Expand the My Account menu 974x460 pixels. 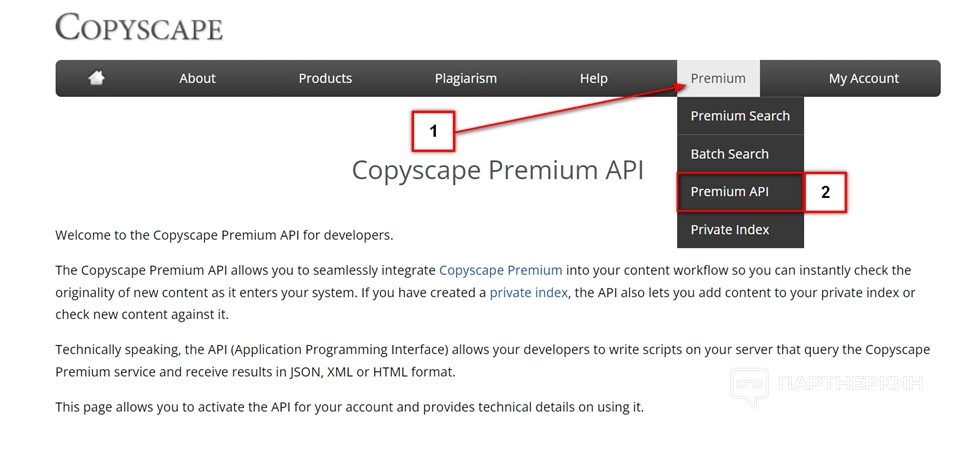[x=863, y=78]
